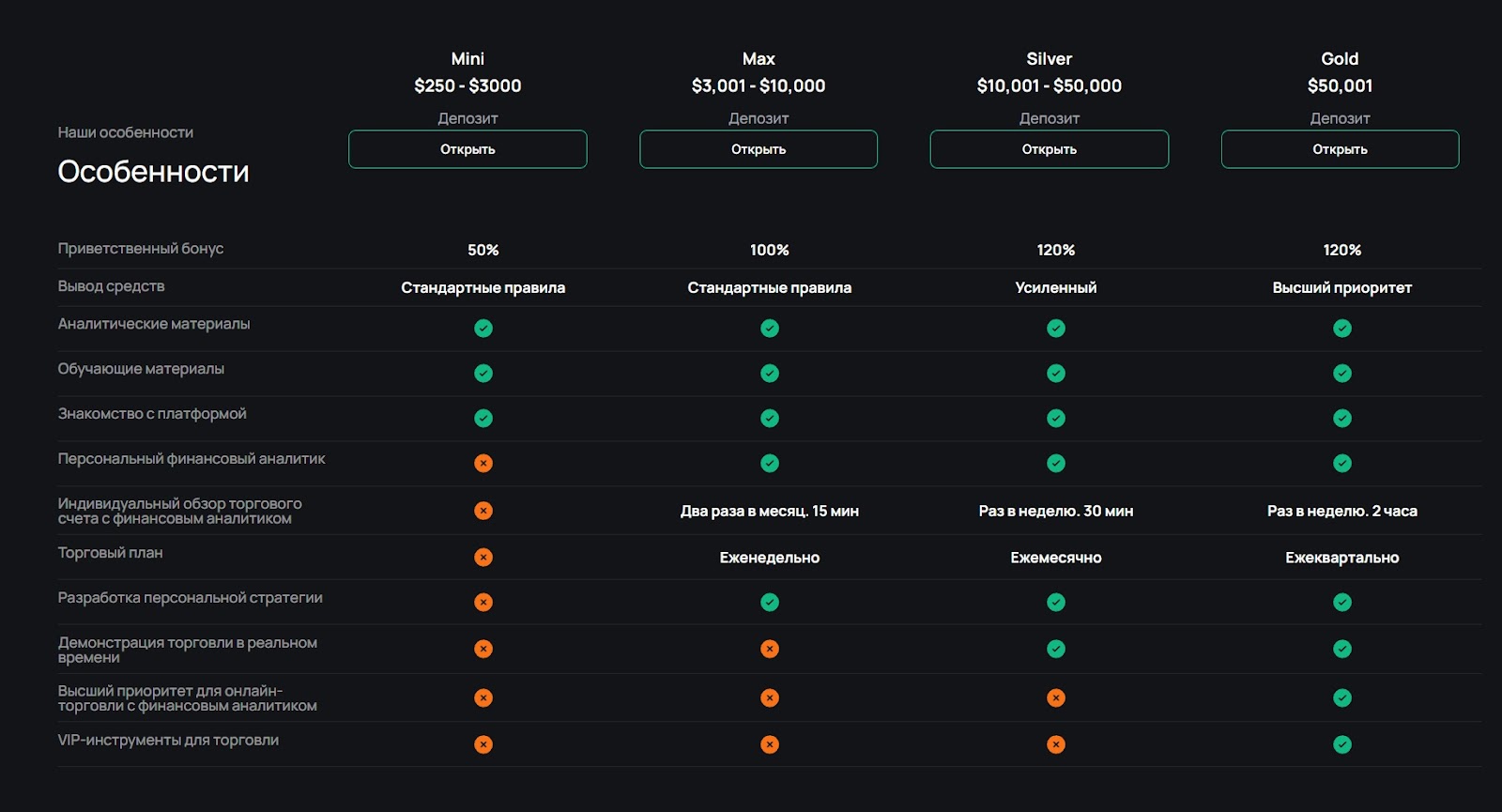Click the Особенности section heading
Screen dimensions: 1502x812
(x=154, y=172)
